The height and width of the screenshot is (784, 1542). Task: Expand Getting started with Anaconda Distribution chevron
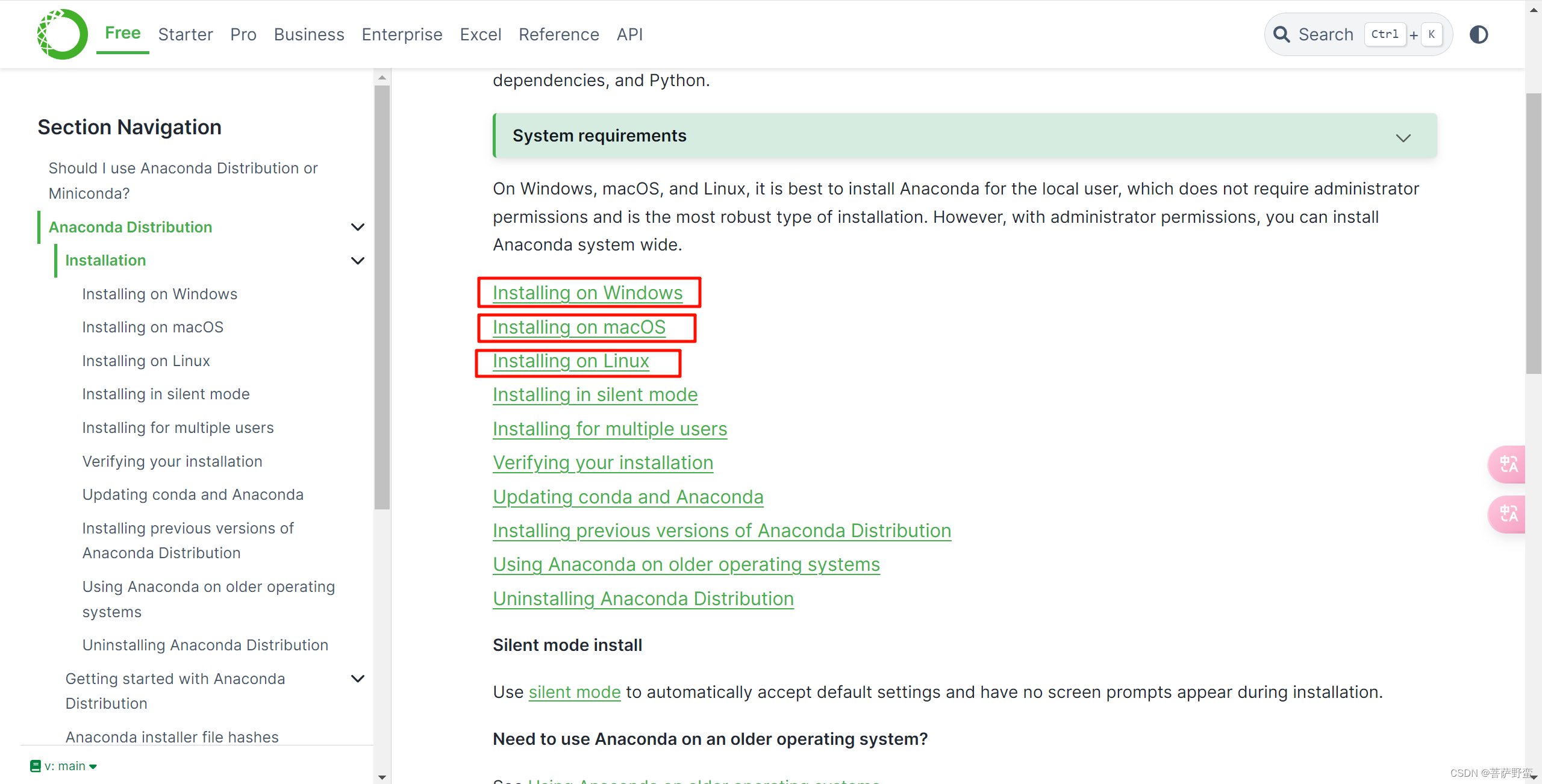pyautogui.click(x=358, y=679)
